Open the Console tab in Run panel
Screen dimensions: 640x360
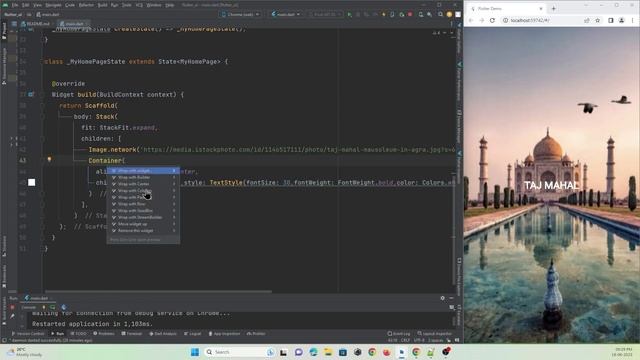click(x=29, y=307)
